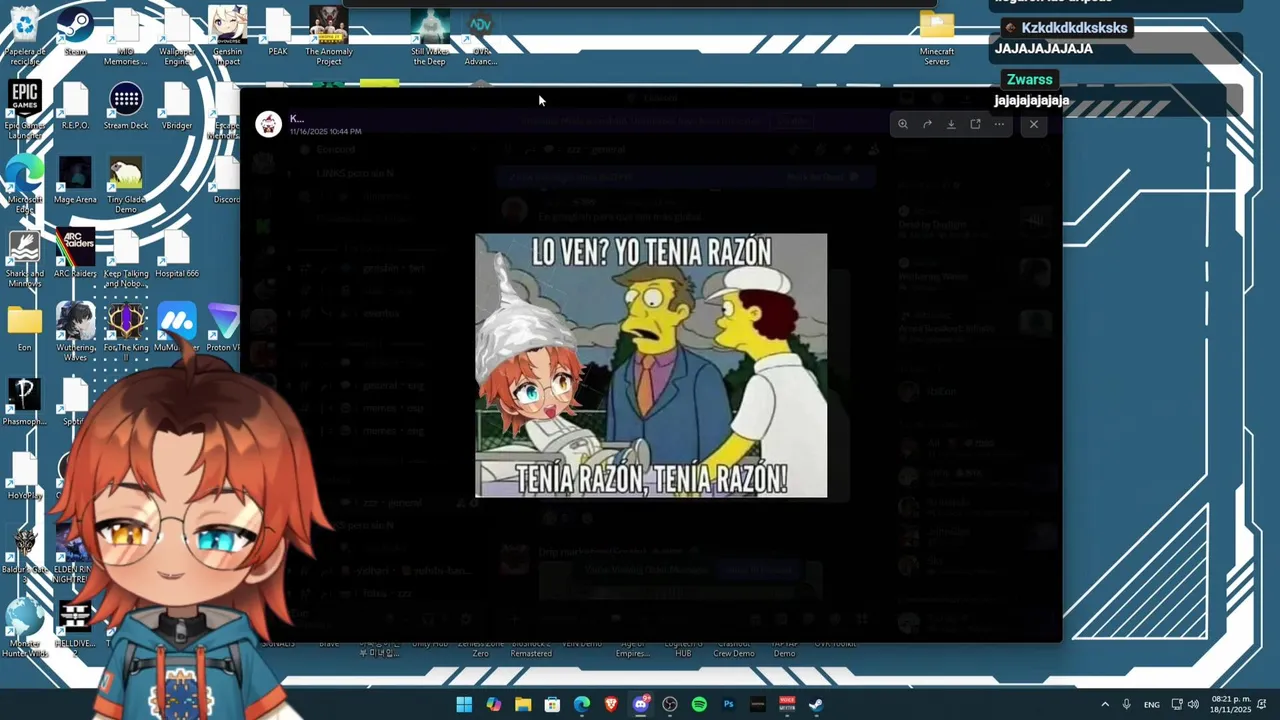Viewport: 1280px width, 720px height.
Task: Switch to Steam on the taskbar
Action: click(816, 704)
